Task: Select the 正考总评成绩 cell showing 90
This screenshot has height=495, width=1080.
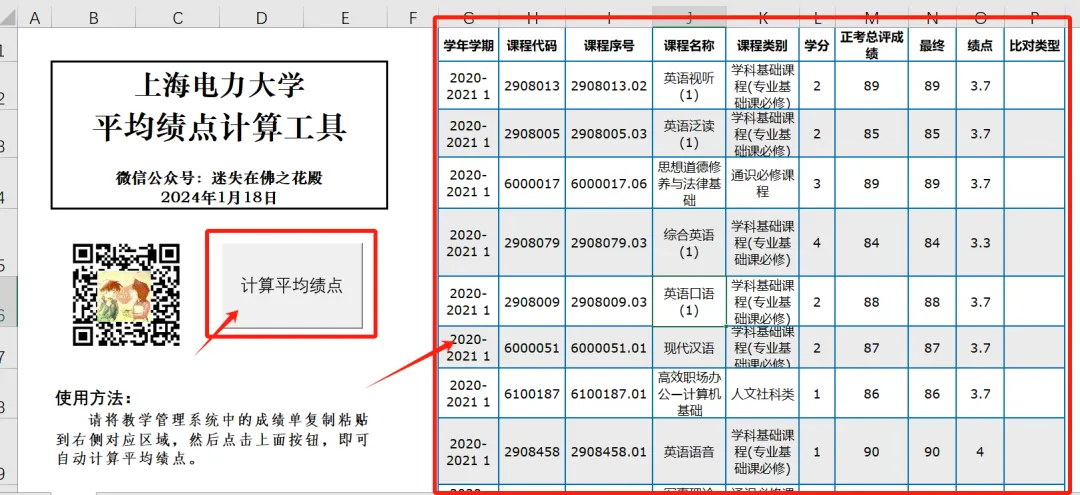Action: pyautogui.click(x=871, y=452)
